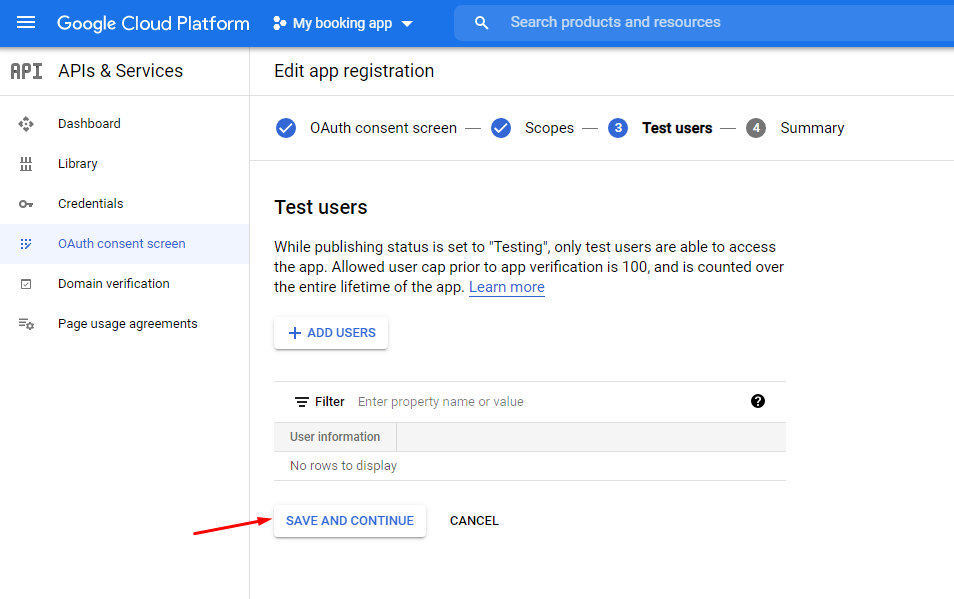The image size is (954, 599).
Task: Go back to the Scopes step
Action: pyautogui.click(x=549, y=128)
